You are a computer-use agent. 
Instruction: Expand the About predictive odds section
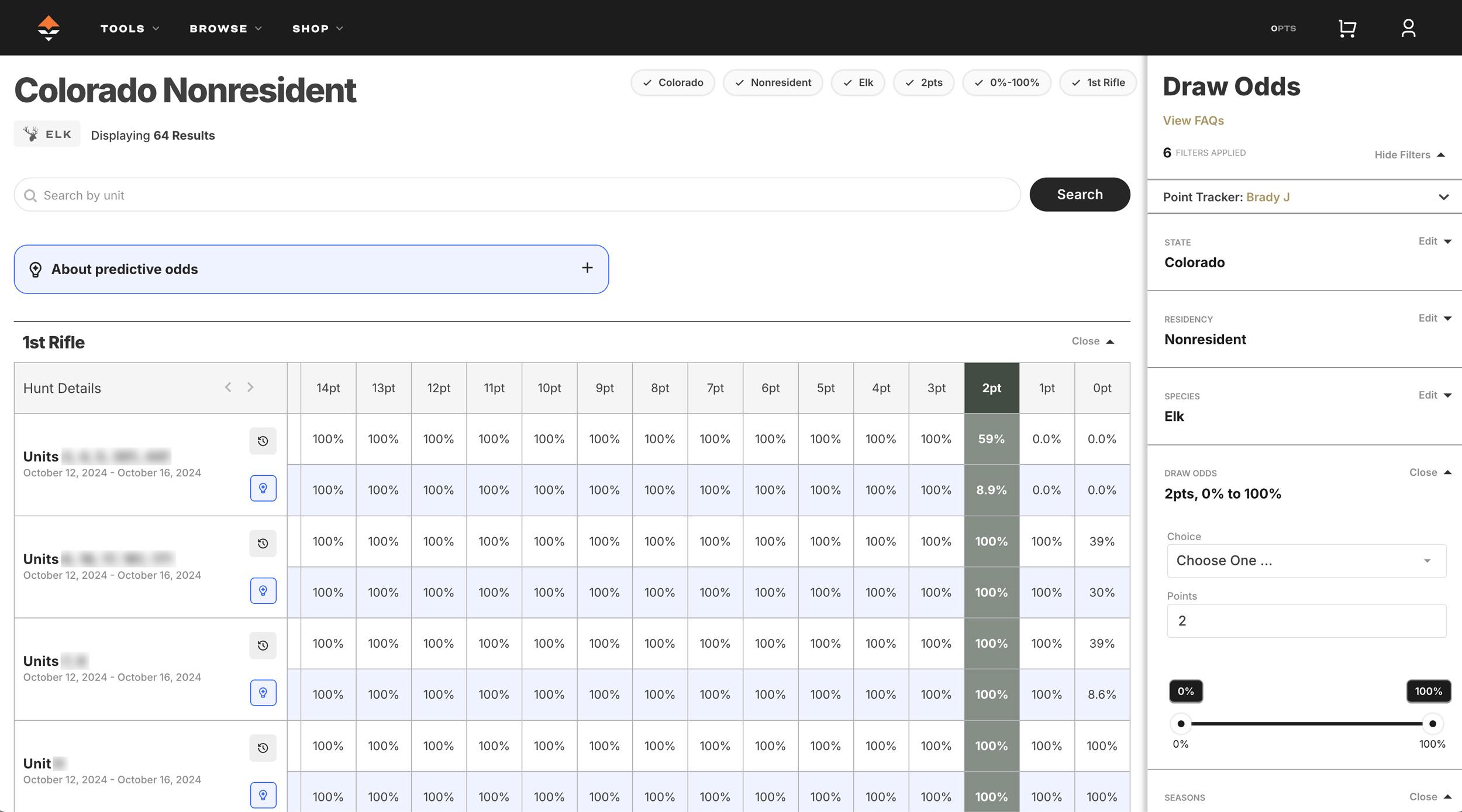587,268
